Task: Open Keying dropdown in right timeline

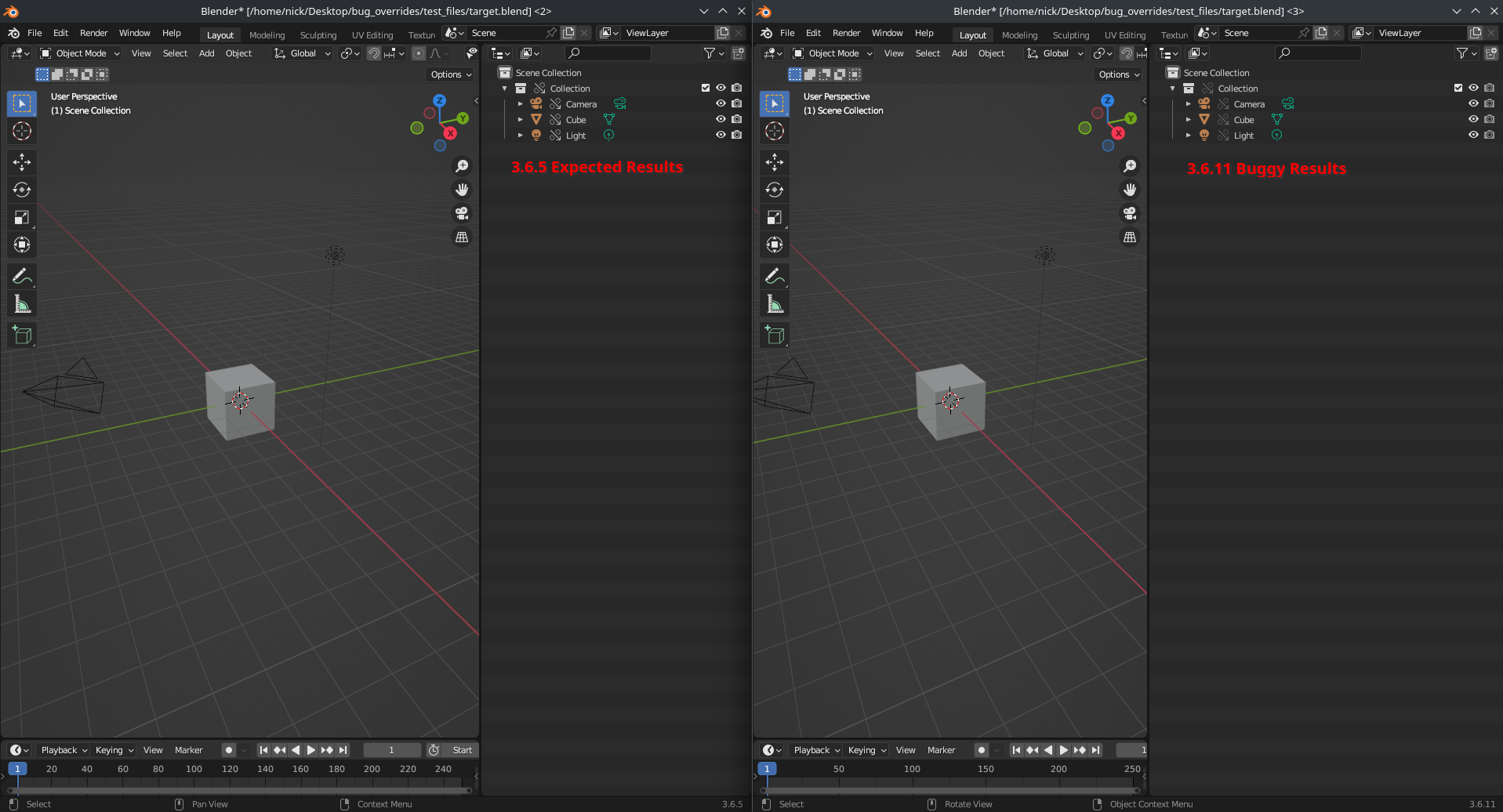Action: (x=866, y=750)
